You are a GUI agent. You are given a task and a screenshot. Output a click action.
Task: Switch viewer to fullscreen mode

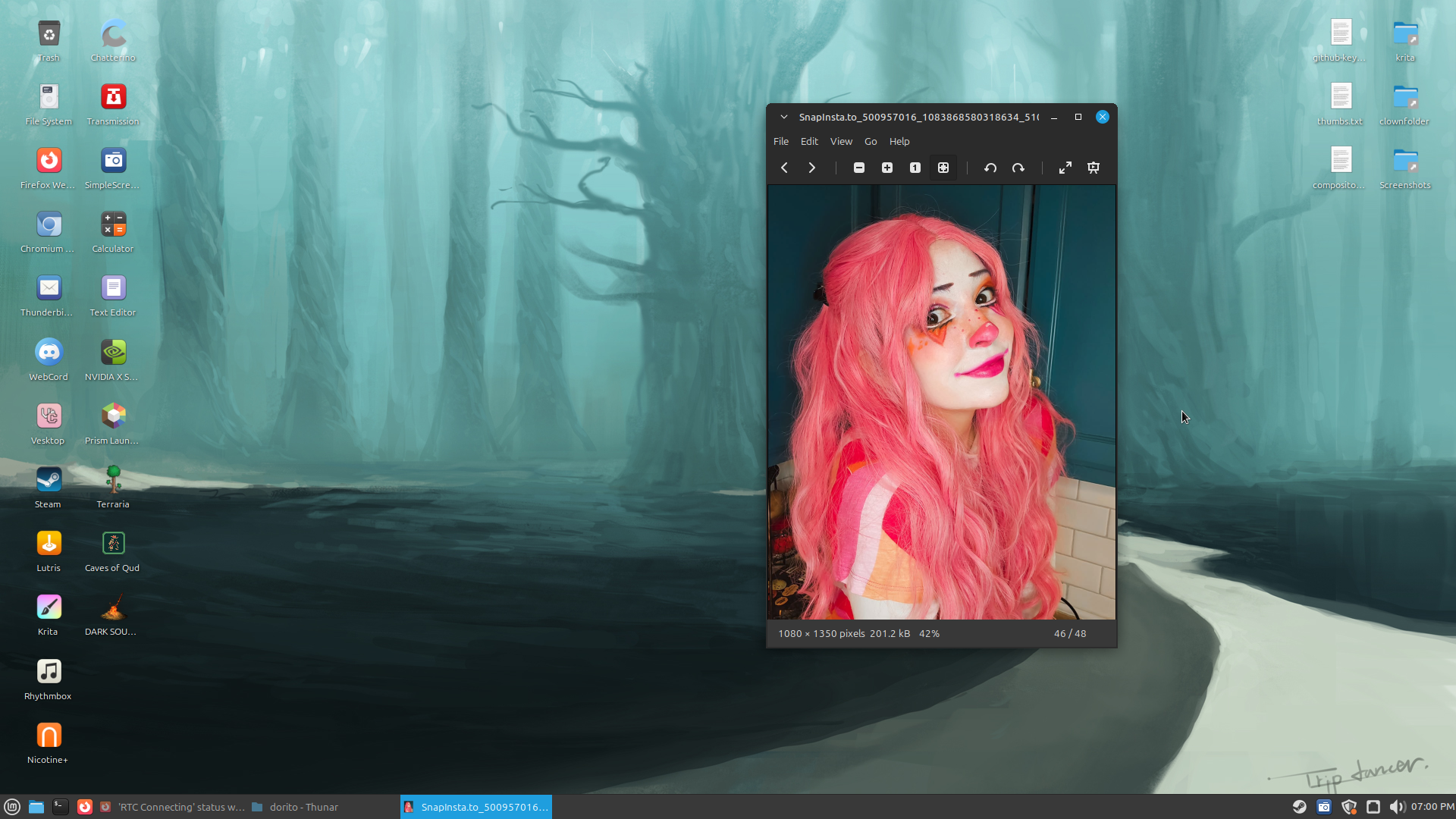[x=1065, y=168]
